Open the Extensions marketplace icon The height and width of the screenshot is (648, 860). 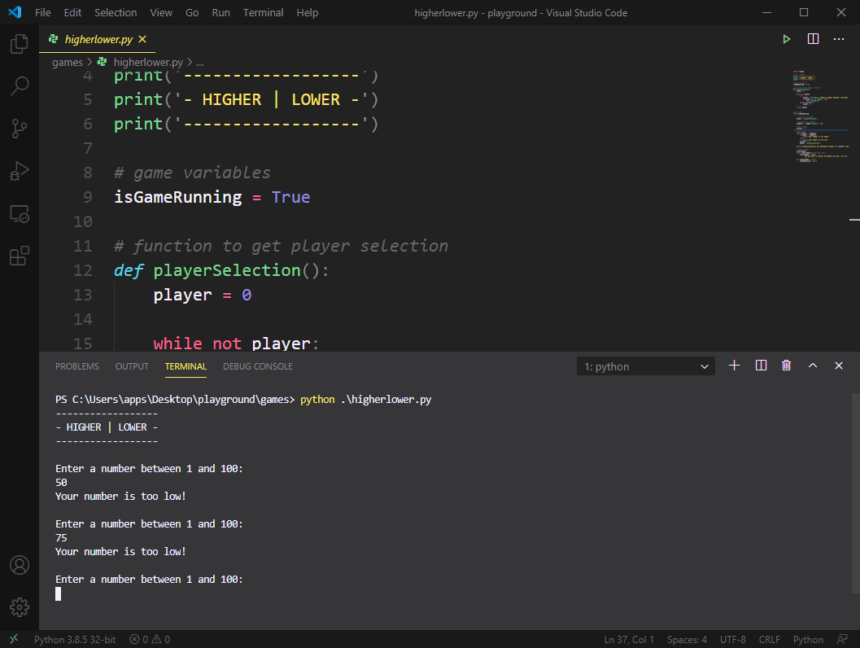tap(19, 256)
